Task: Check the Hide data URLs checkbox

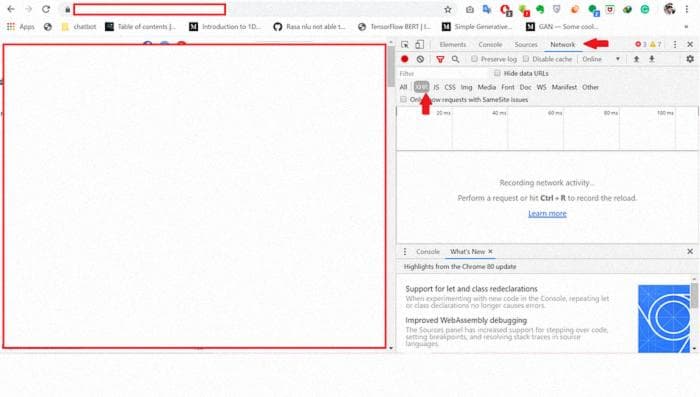Action: (x=497, y=73)
